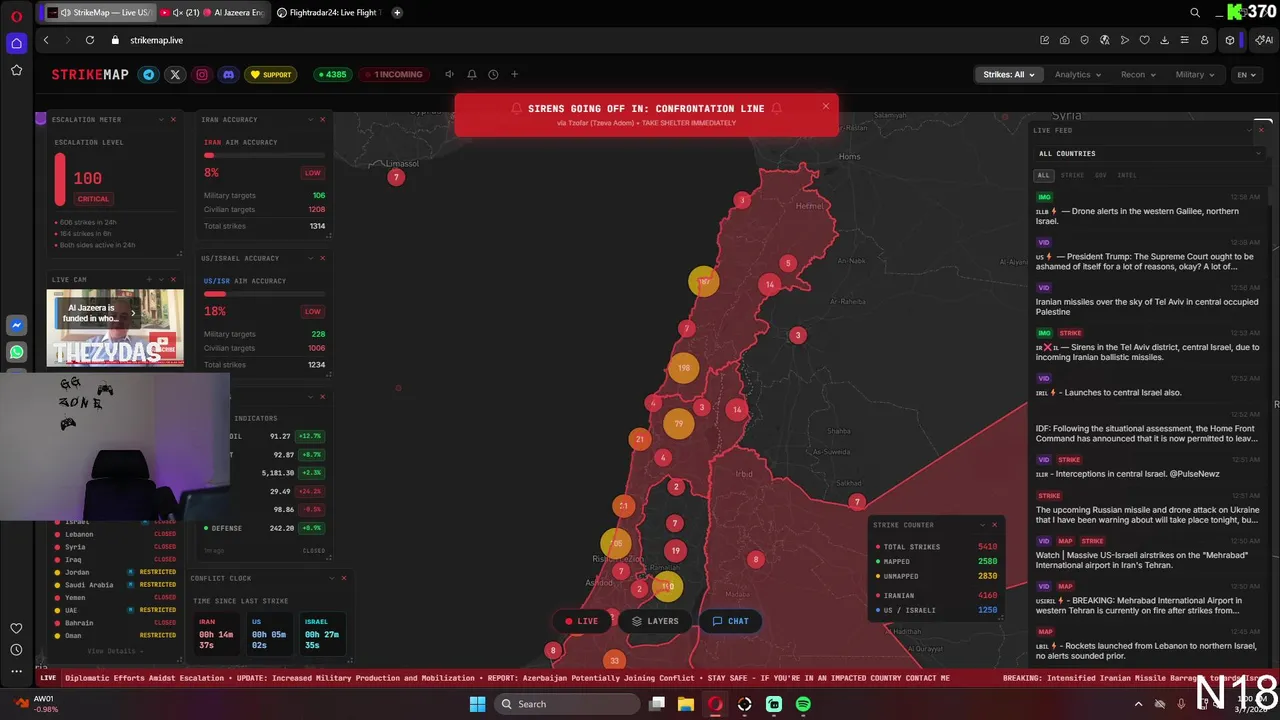Select the ALL tab in Live Feed
The height and width of the screenshot is (720, 1280).
pos(1043,175)
